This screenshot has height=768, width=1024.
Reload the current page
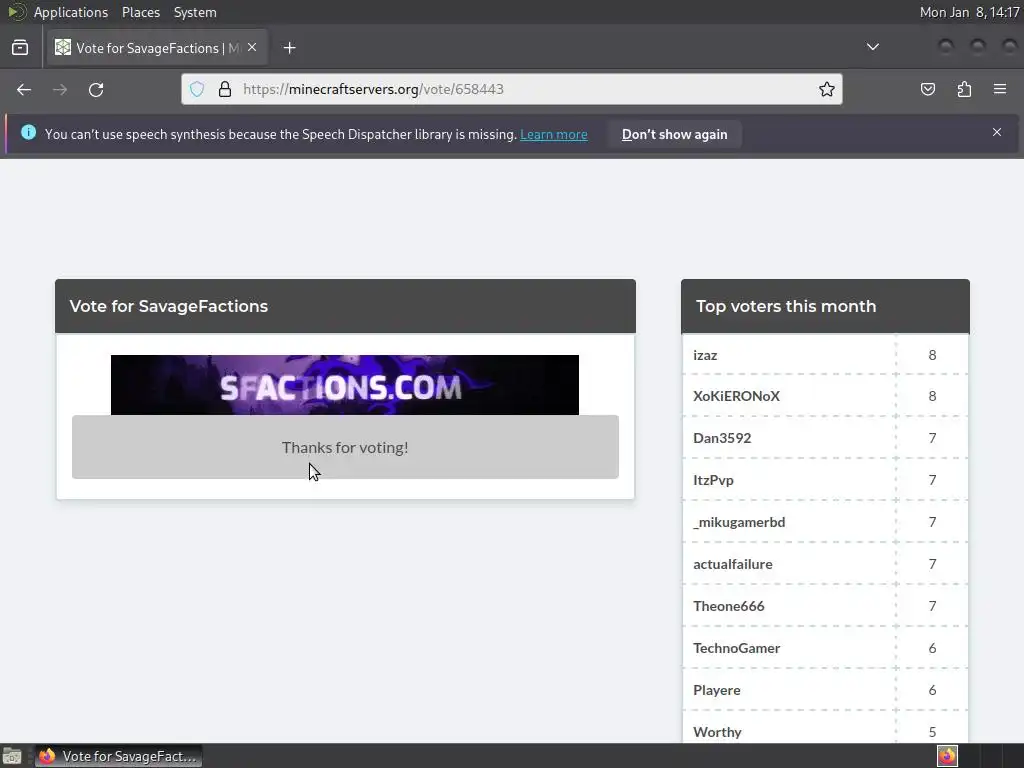(96, 89)
